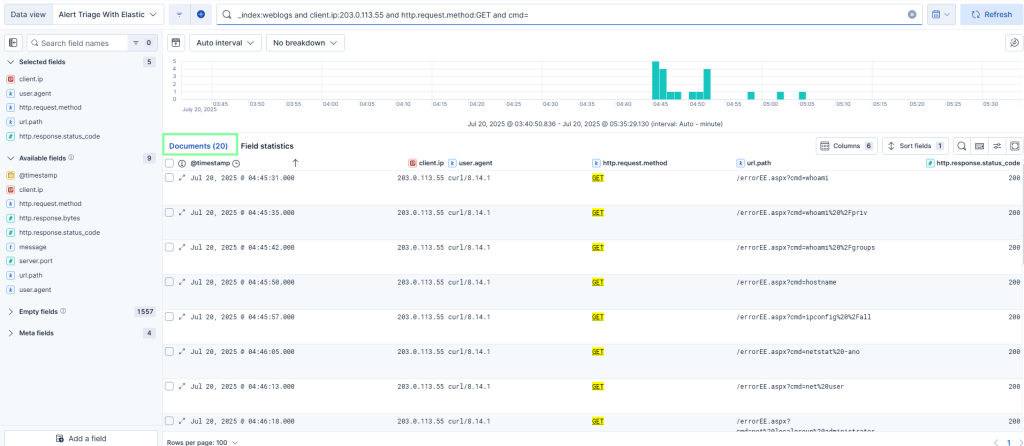This screenshot has width=1024, height=446.
Task: Switch to the Field statistics tab
Action: [x=267, y=146]
